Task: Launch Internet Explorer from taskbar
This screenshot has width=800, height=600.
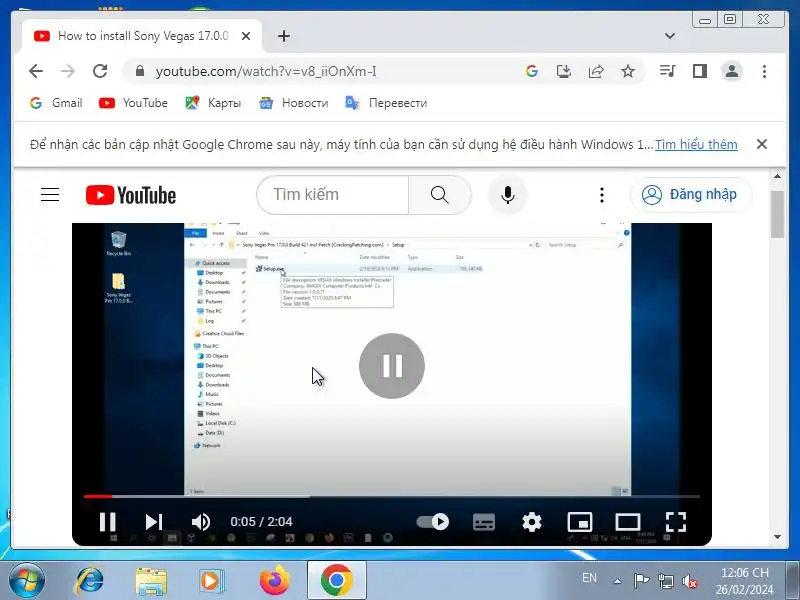Action: tap(90, 581)
